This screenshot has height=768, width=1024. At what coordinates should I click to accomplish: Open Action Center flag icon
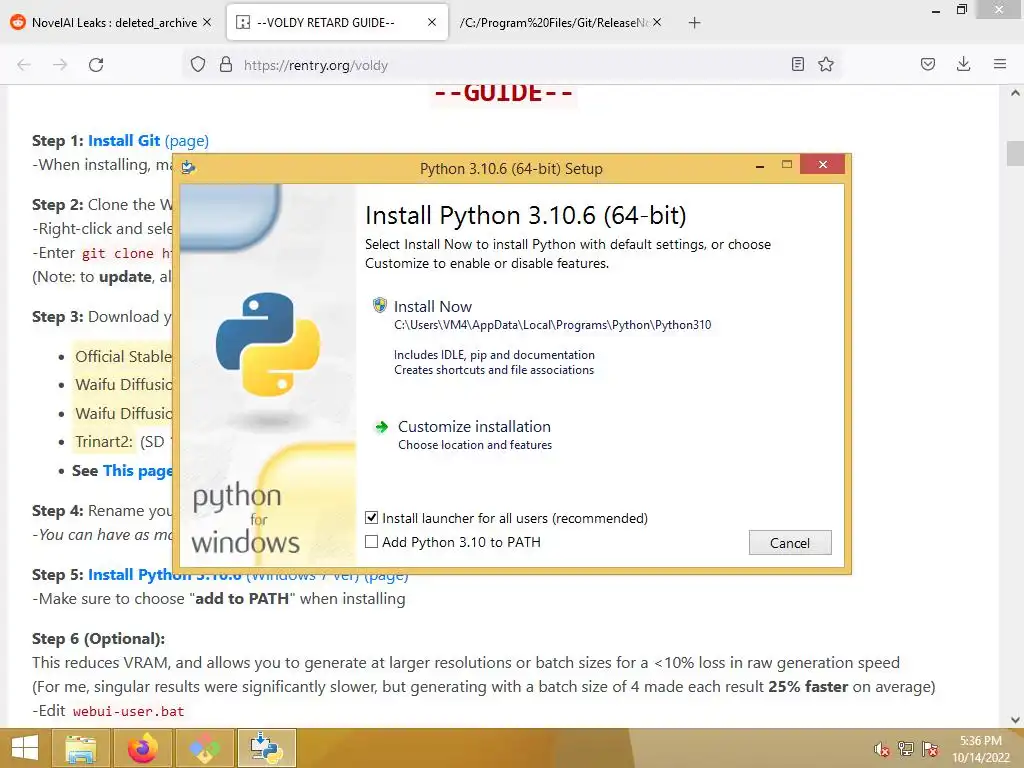tap(930, 748)
